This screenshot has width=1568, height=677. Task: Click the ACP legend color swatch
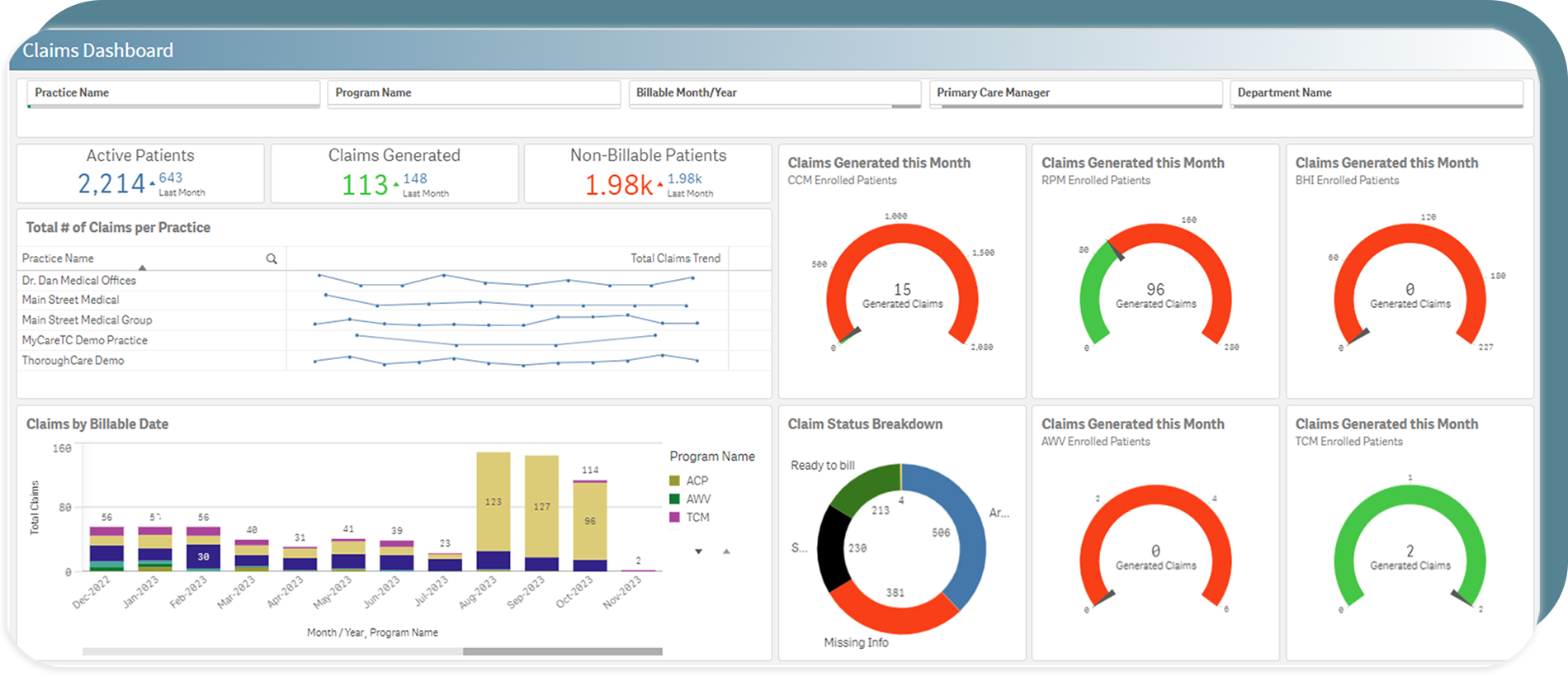pos(674,481)
